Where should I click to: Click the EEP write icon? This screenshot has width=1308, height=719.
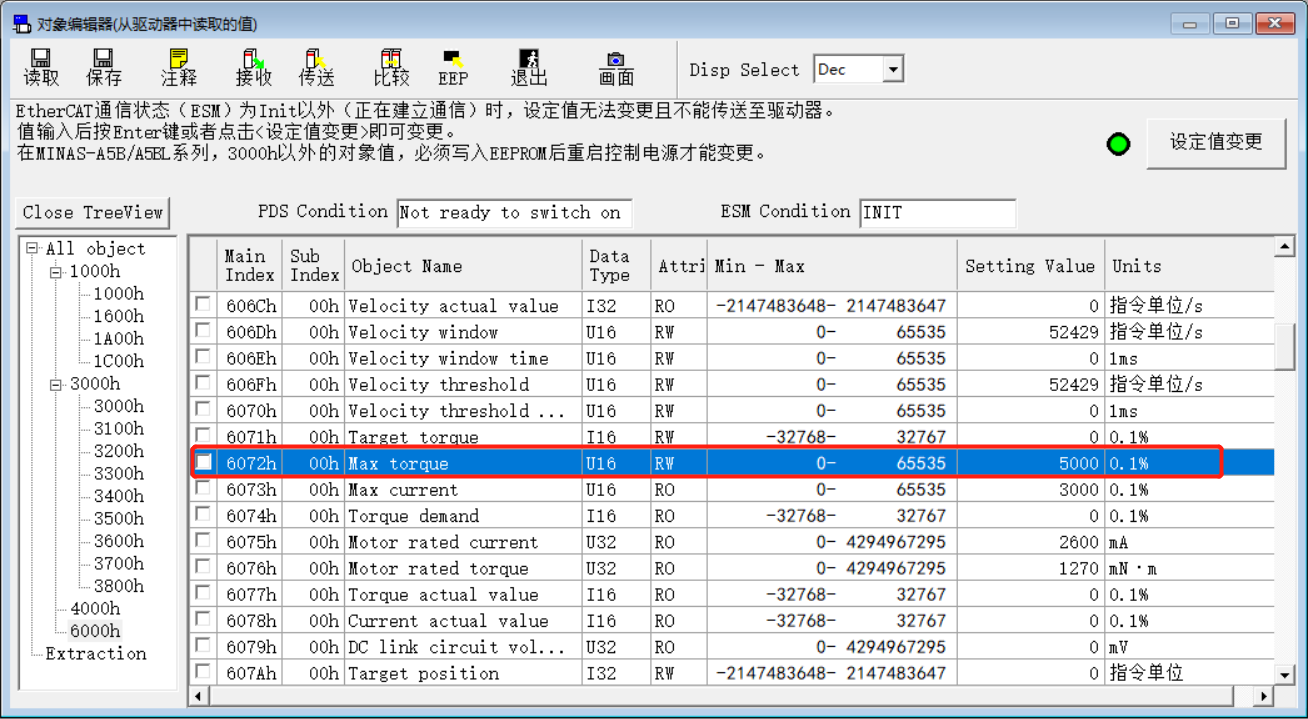[453, 67]
